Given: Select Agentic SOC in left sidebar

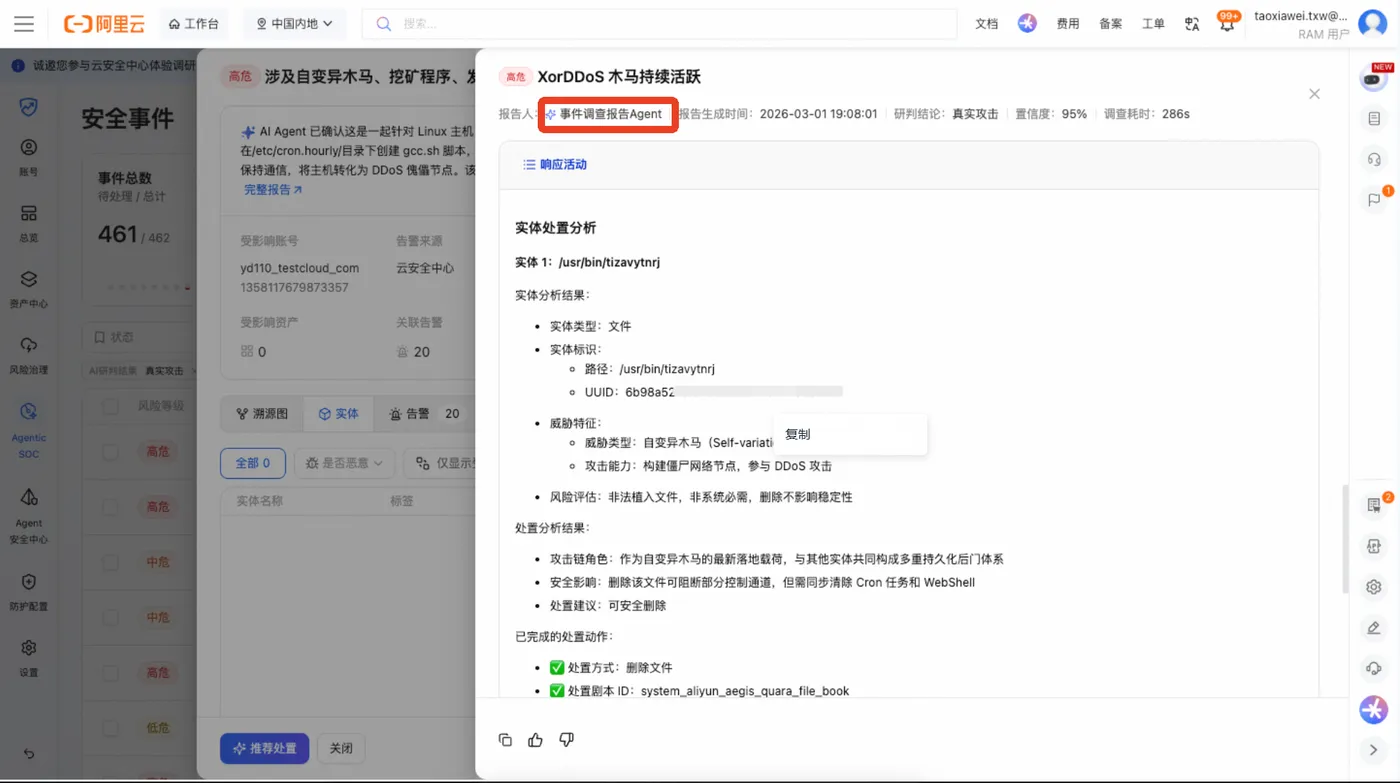Looking at the screenshot, I should (29, 430).
